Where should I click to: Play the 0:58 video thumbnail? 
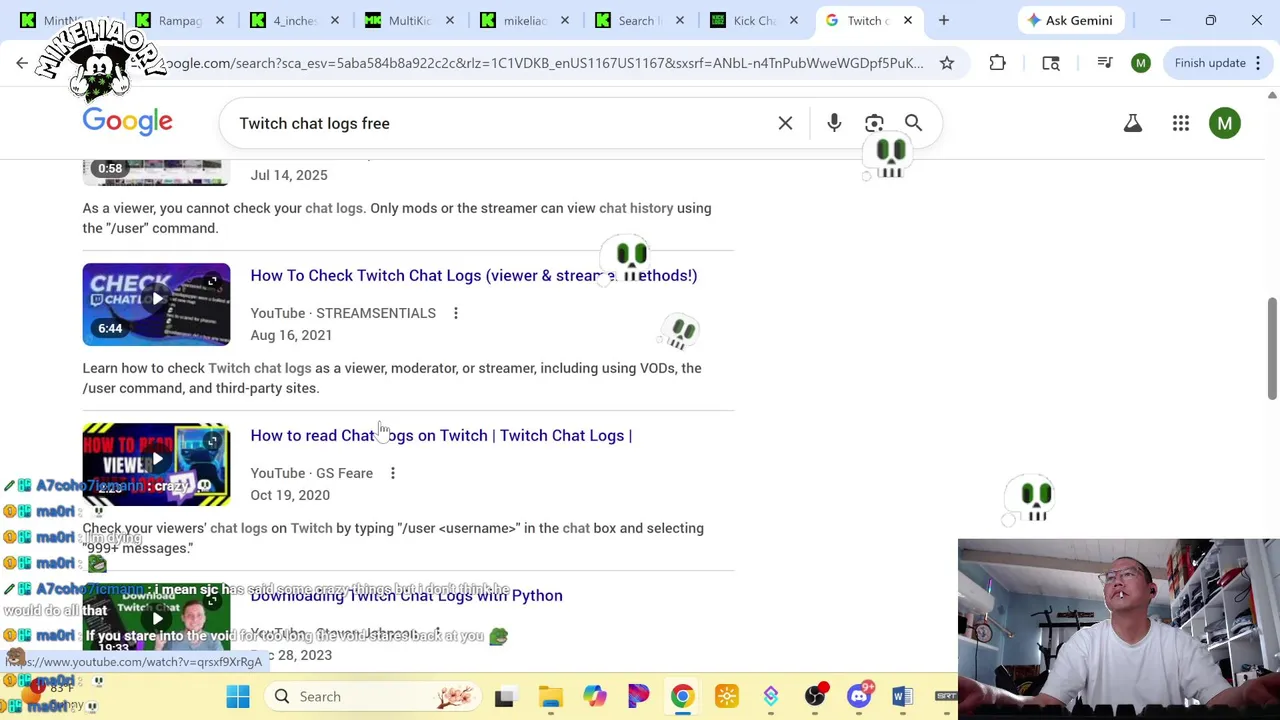(x=156, y=171)
